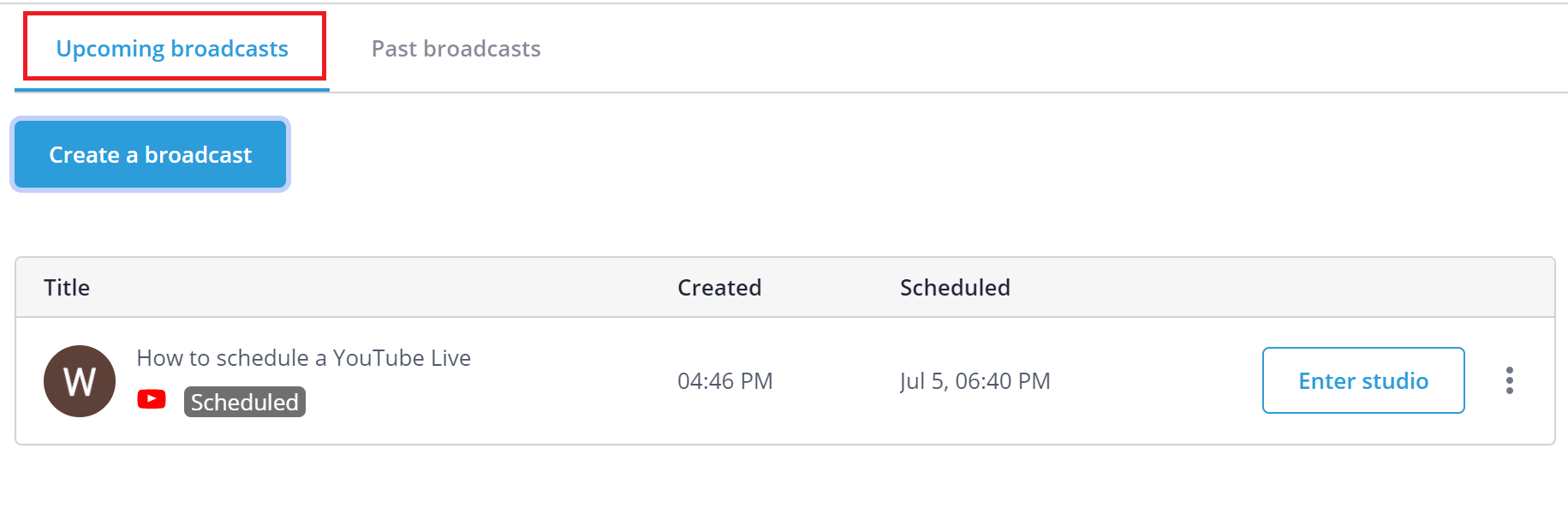Click the gray Scheduled status badge
The height and width of the screenshot is (526, 1568).
(245, 402)
